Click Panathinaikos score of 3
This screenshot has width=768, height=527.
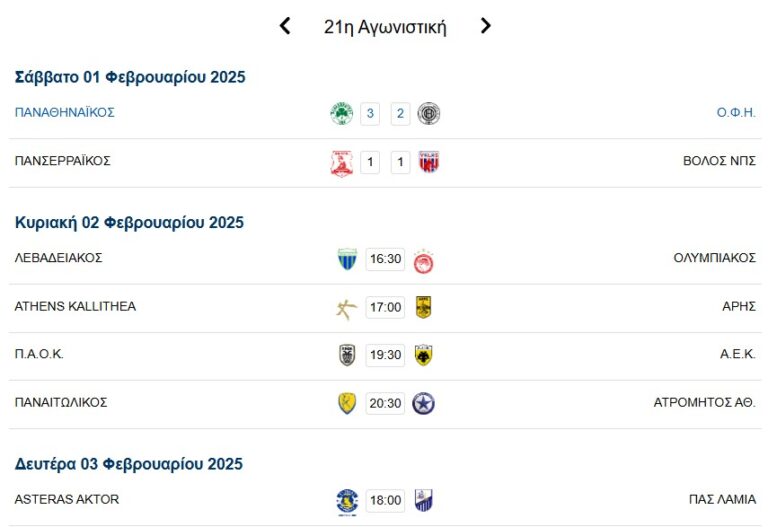pyautogui.click(x=371, y=113)
